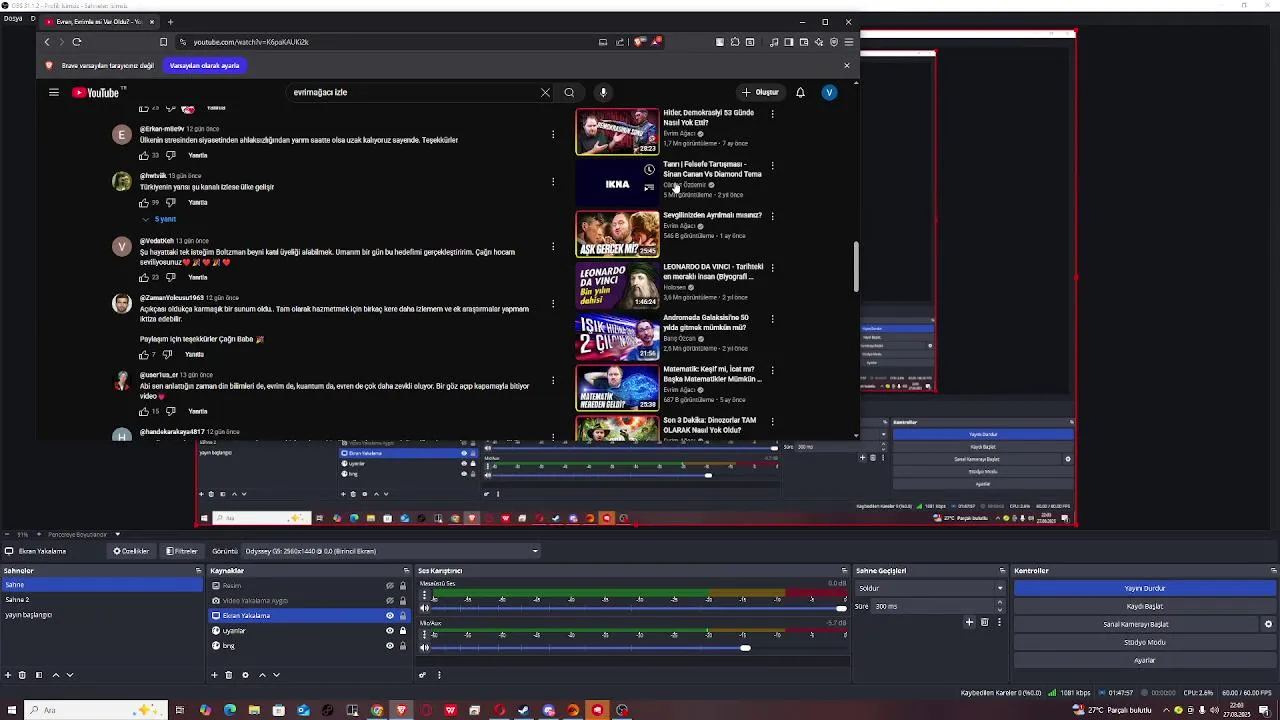Open the Soldur transition dropdown
Screen dimensions: 1280x720
(x=930, y=588)
